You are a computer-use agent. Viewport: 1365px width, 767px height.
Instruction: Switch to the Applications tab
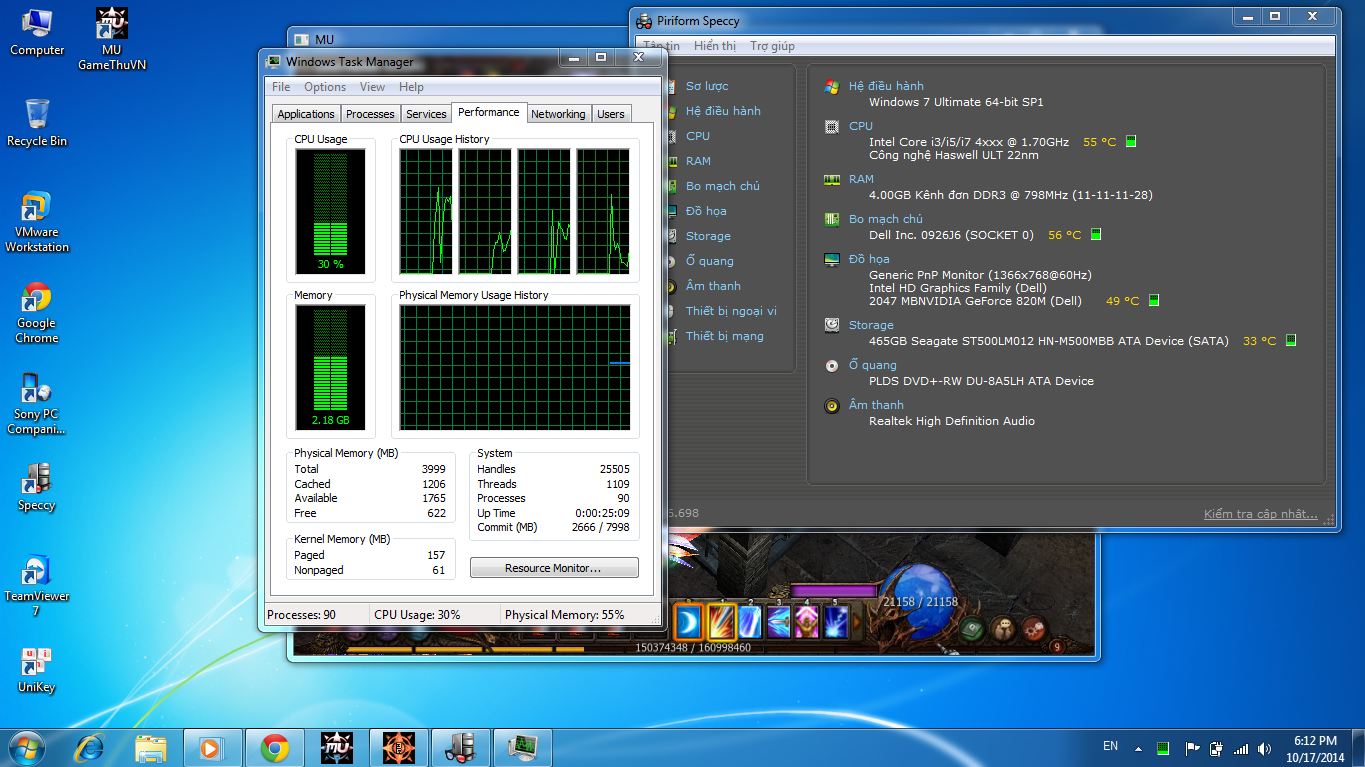pyautogui.click(x=306, y=114)
